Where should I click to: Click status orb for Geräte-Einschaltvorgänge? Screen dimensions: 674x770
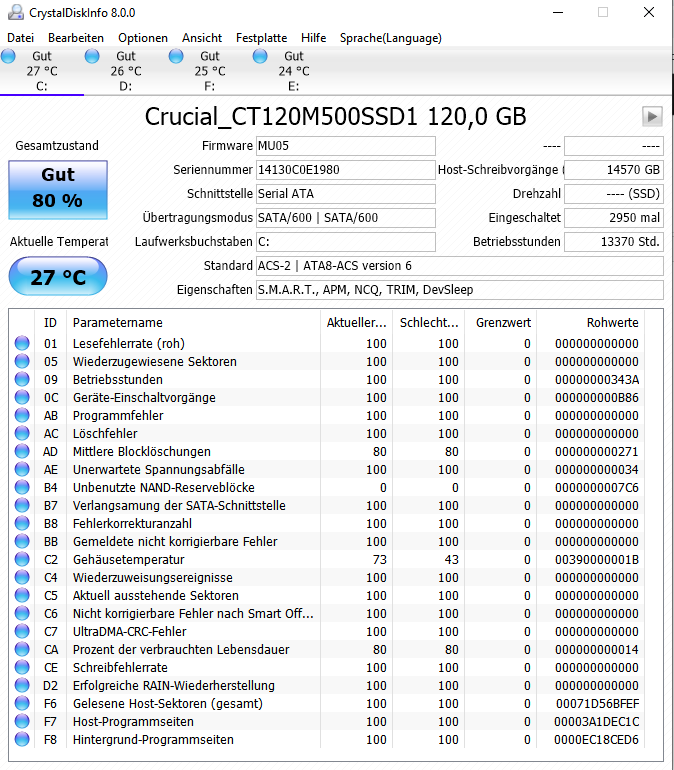(22, 397)
